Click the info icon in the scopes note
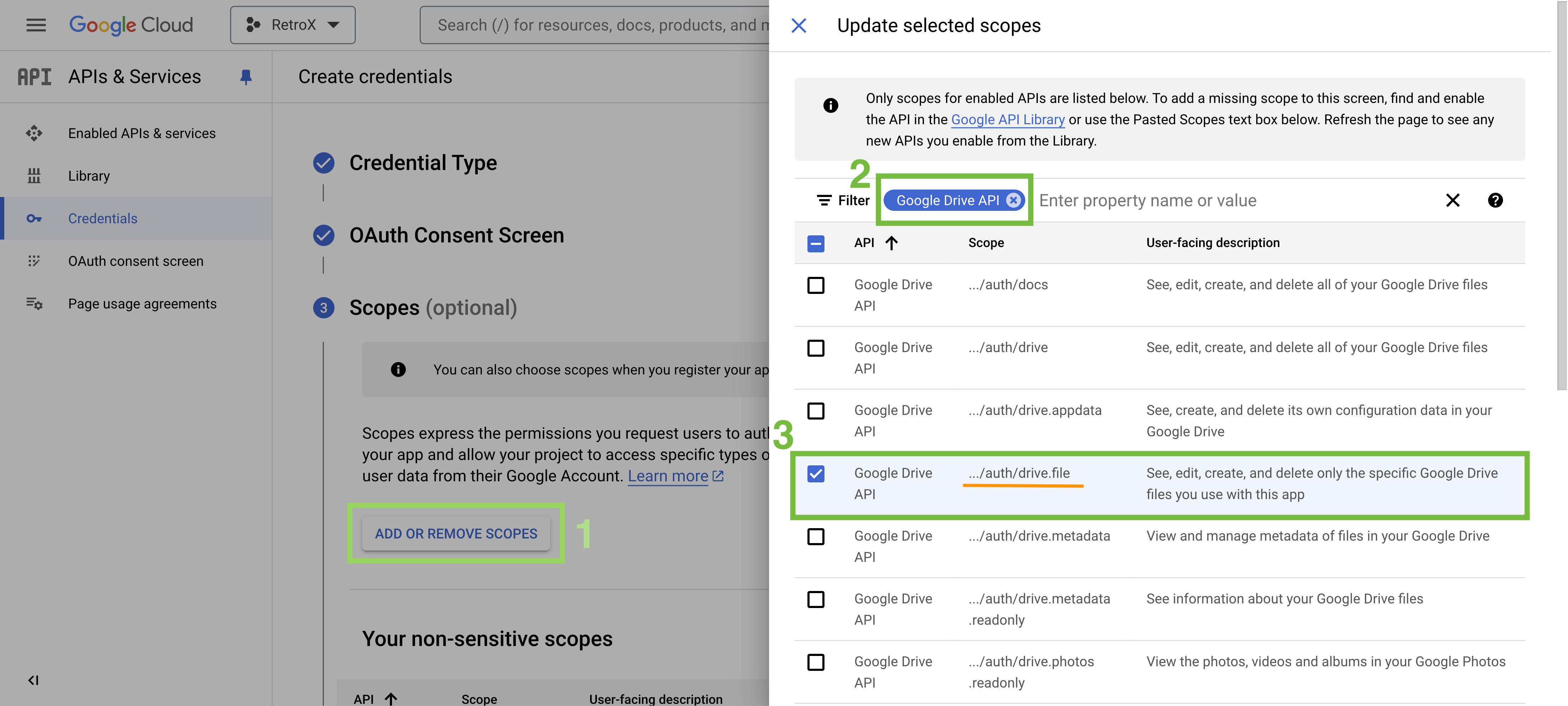This screenshot has height=706, width=1568. pyautogui.click(x=398, y=370)
